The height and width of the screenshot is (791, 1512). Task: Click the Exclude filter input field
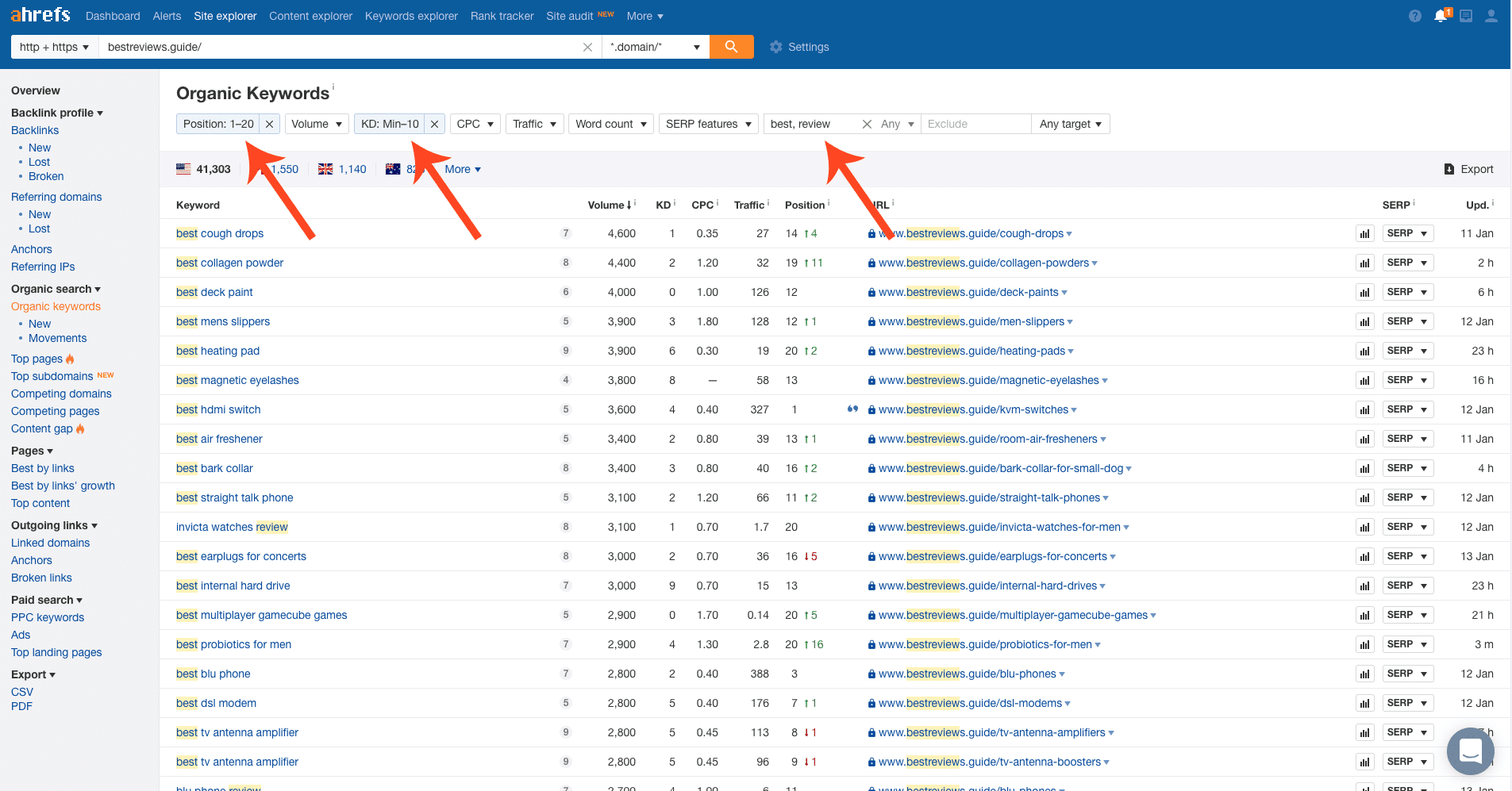975,124
